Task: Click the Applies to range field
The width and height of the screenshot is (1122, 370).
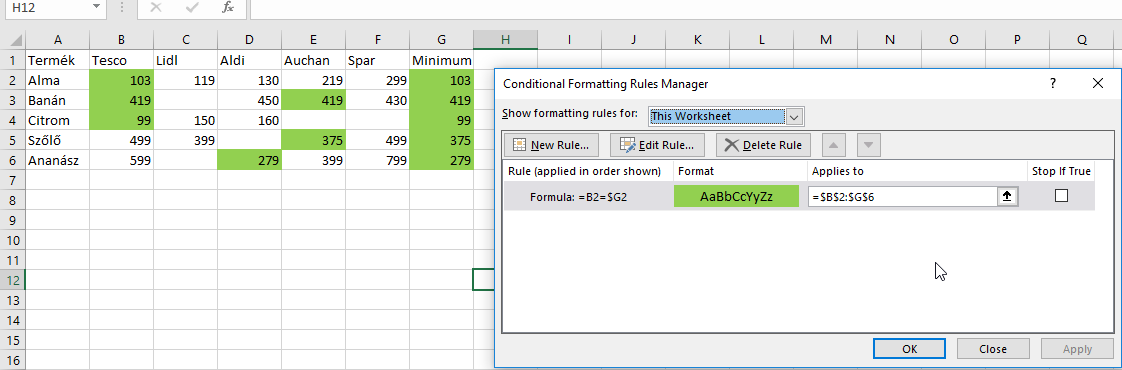Action: [904, 196]
